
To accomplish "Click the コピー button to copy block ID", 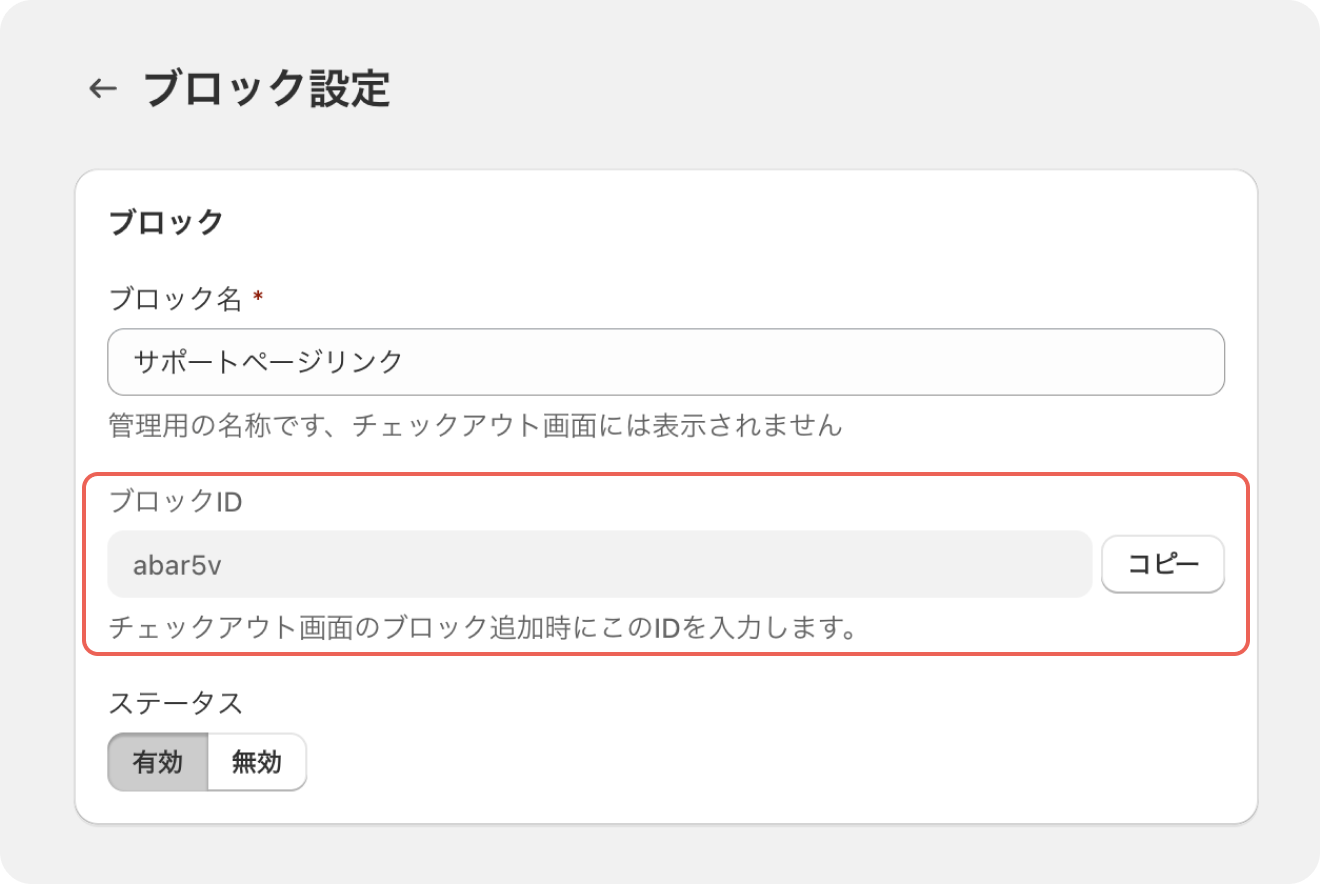I will [1162, 564].
